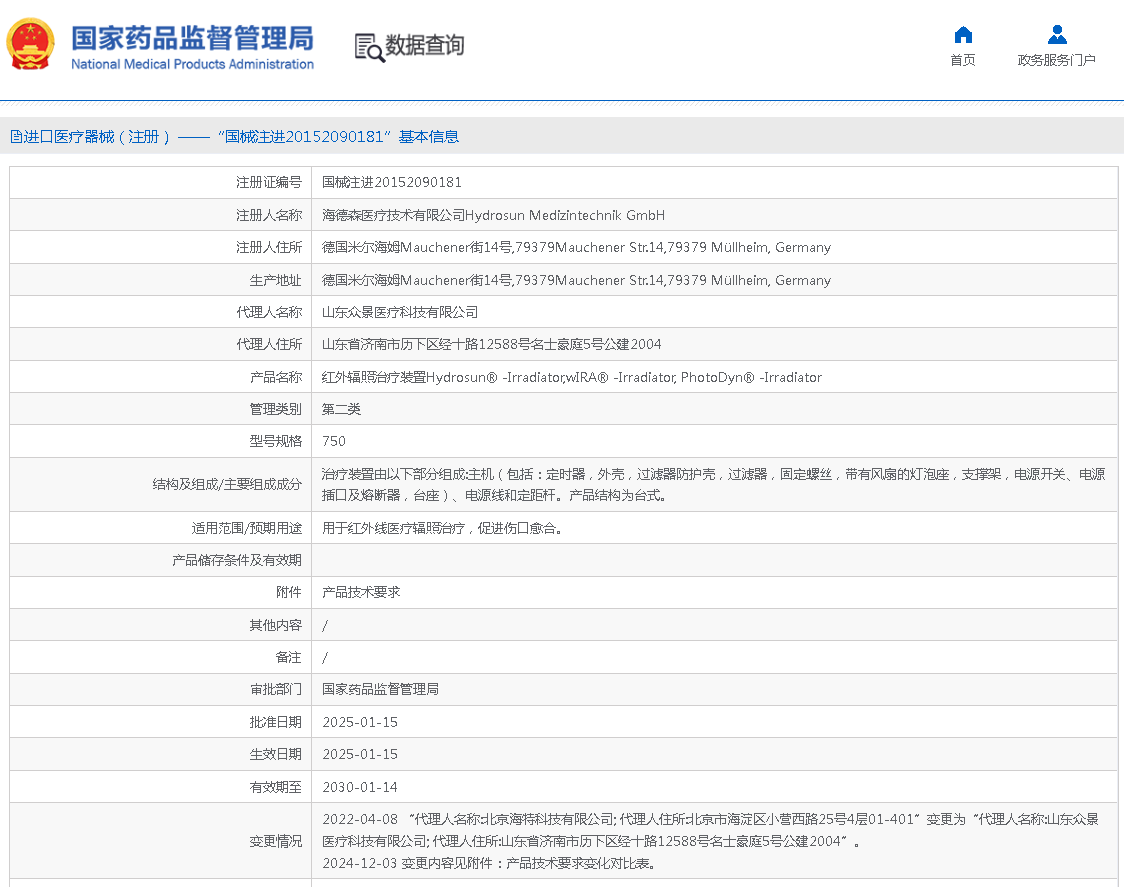Select management class value 第二类
The width and height of the screenshot is (1124, 887).
(x=341, y=409)
